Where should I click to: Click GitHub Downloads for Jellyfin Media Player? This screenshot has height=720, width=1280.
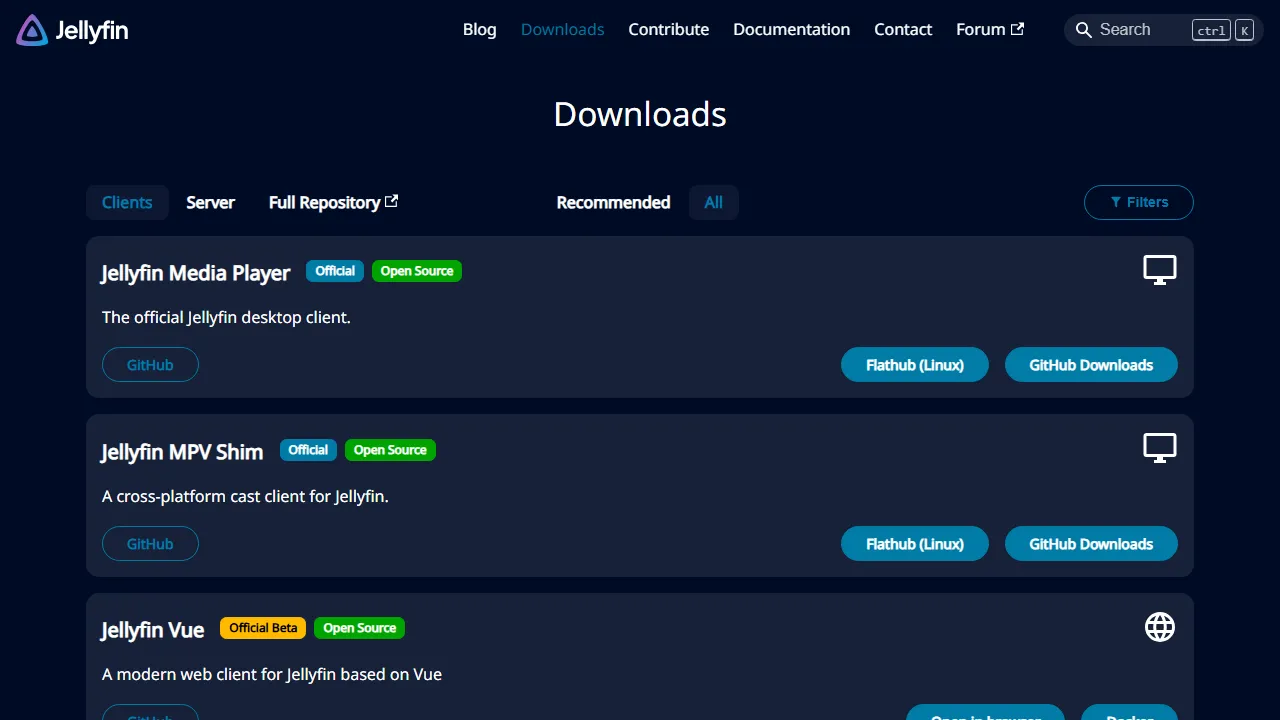(1091, 364)
